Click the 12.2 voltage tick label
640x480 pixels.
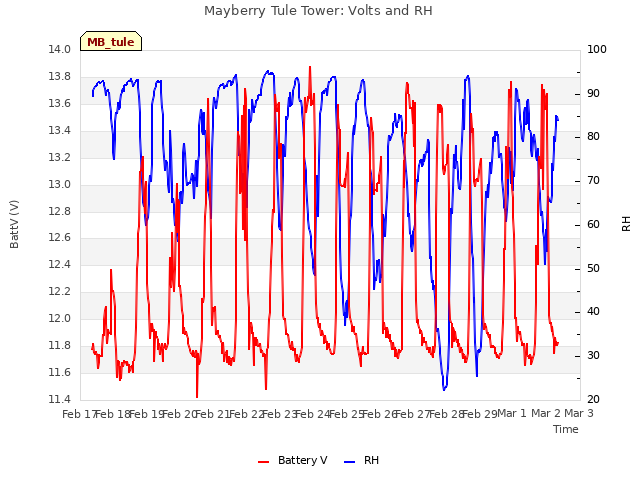(x=60, y=291)
